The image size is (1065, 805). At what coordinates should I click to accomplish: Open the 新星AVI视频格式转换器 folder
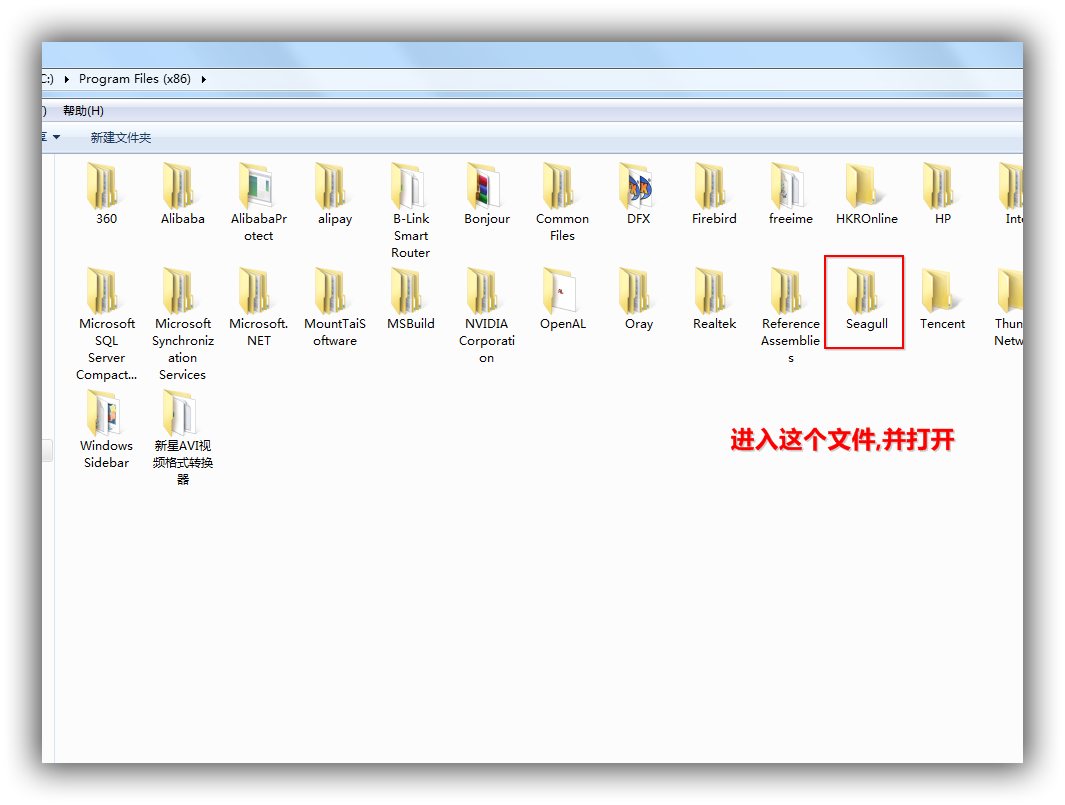(182, 414)
